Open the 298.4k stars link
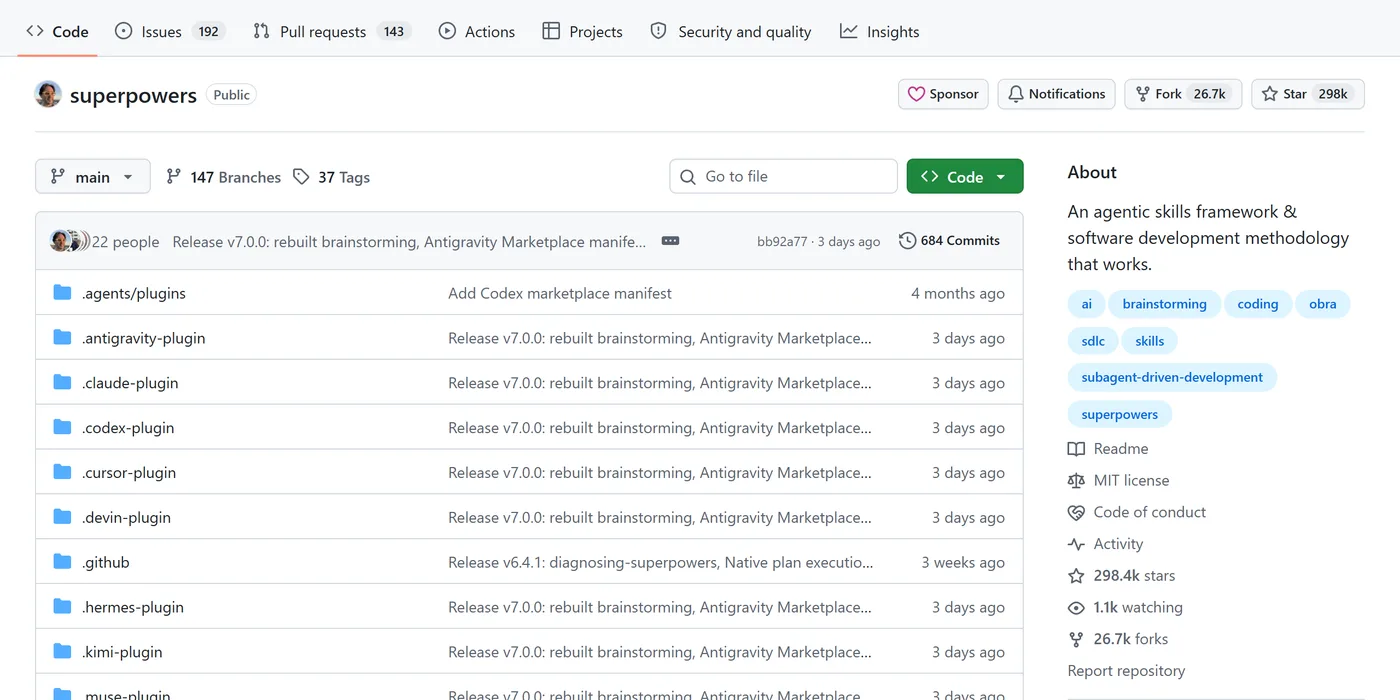The width and height of the screenshot is (1400, 700). 1122,576
